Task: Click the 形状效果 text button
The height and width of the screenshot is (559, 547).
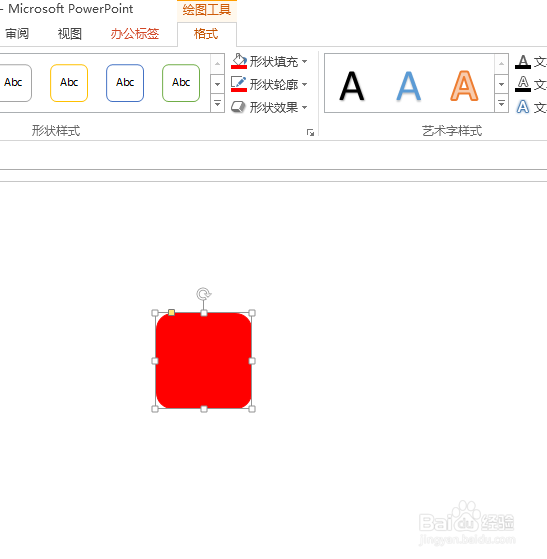Action: click(274, 107)
